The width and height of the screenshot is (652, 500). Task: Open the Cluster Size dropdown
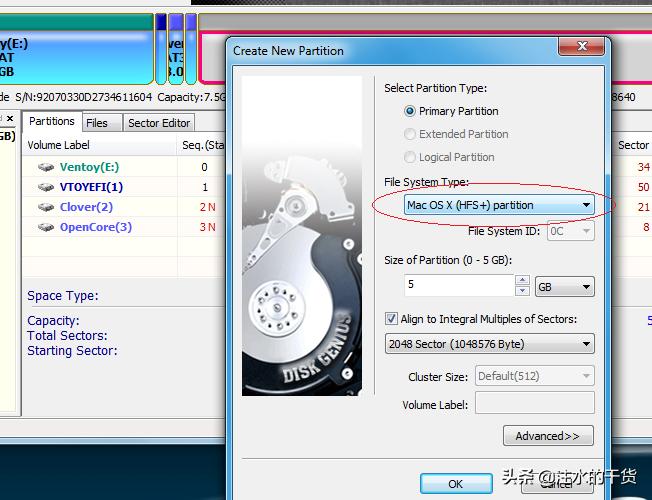(x=534, y=376)
